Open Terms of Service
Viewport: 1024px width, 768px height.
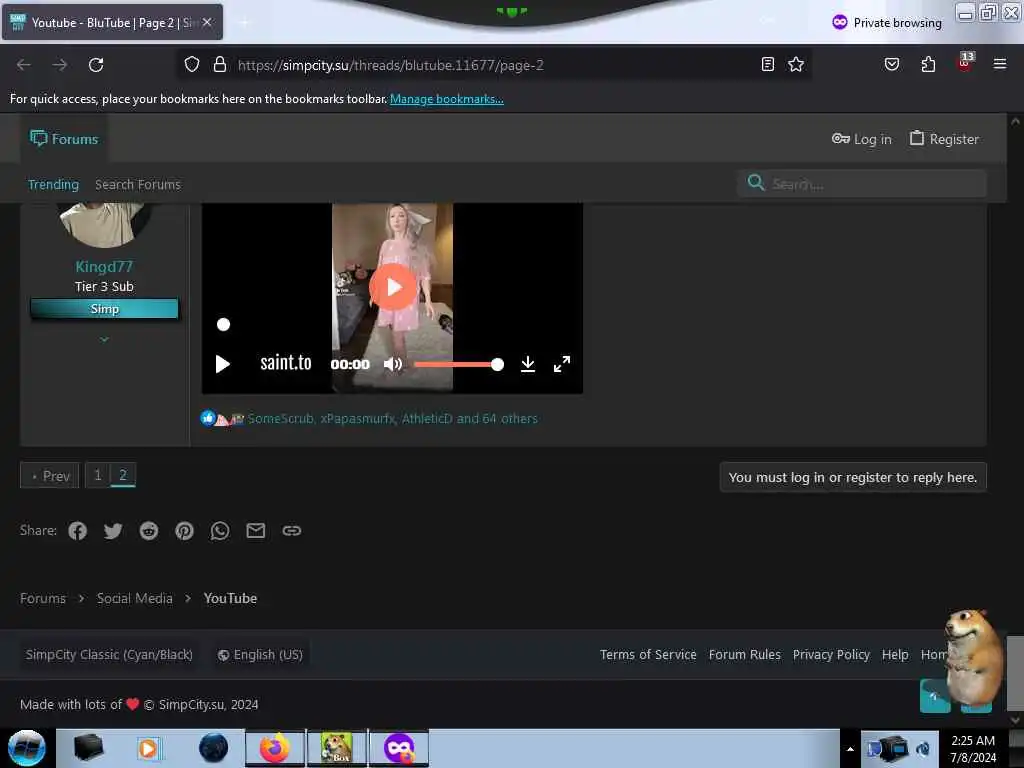click(648, 654)
